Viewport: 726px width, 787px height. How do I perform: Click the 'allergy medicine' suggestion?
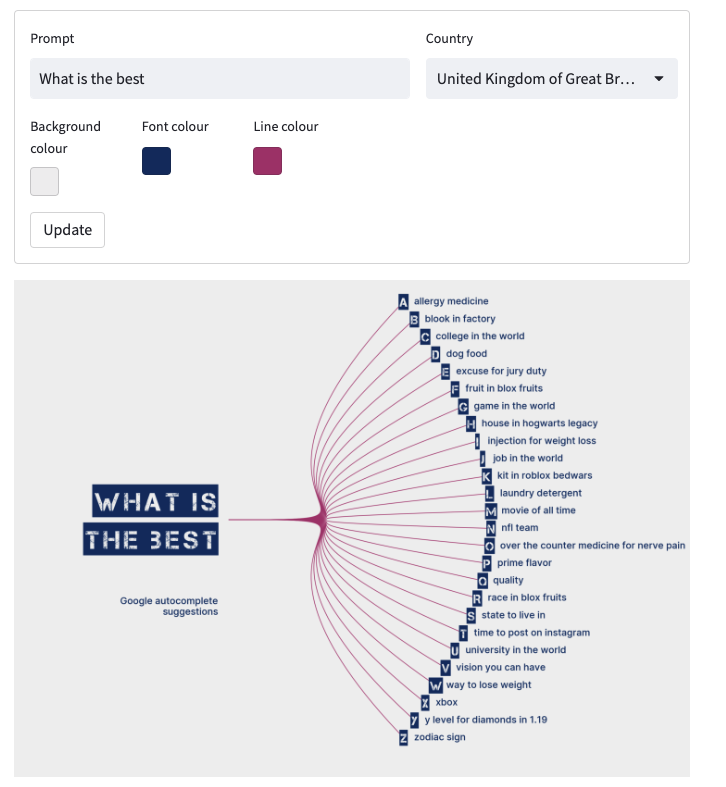click(451, 301)
